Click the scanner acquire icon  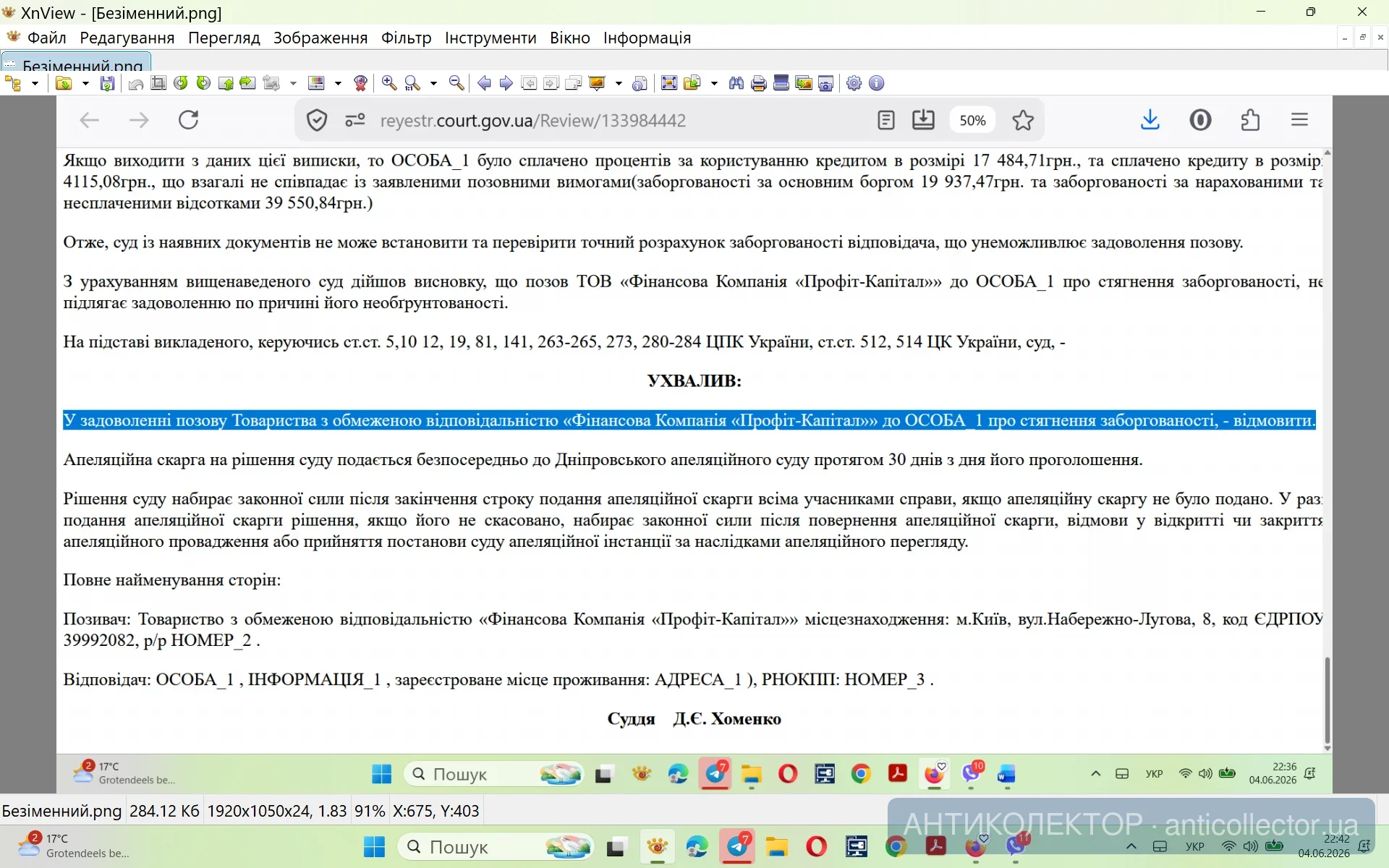coord(781,83)
